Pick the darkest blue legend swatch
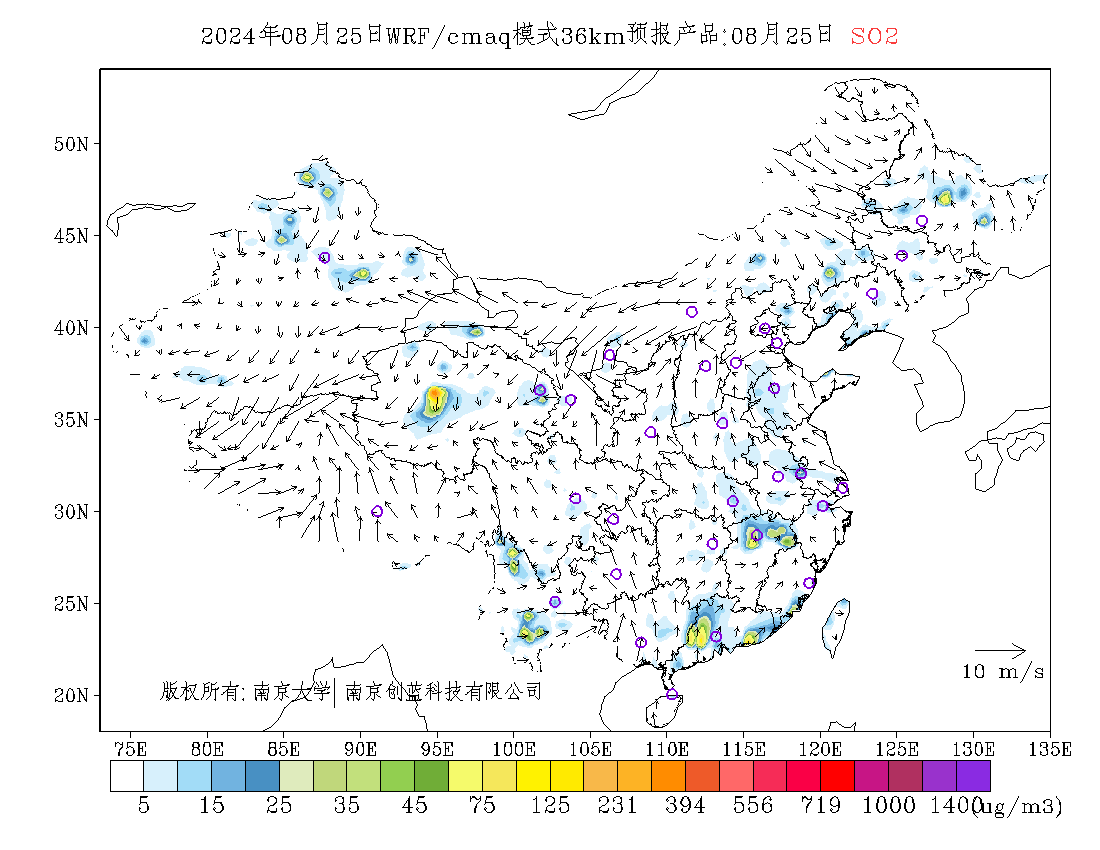Screen dimensions: 1100x850 pos(262,776)
